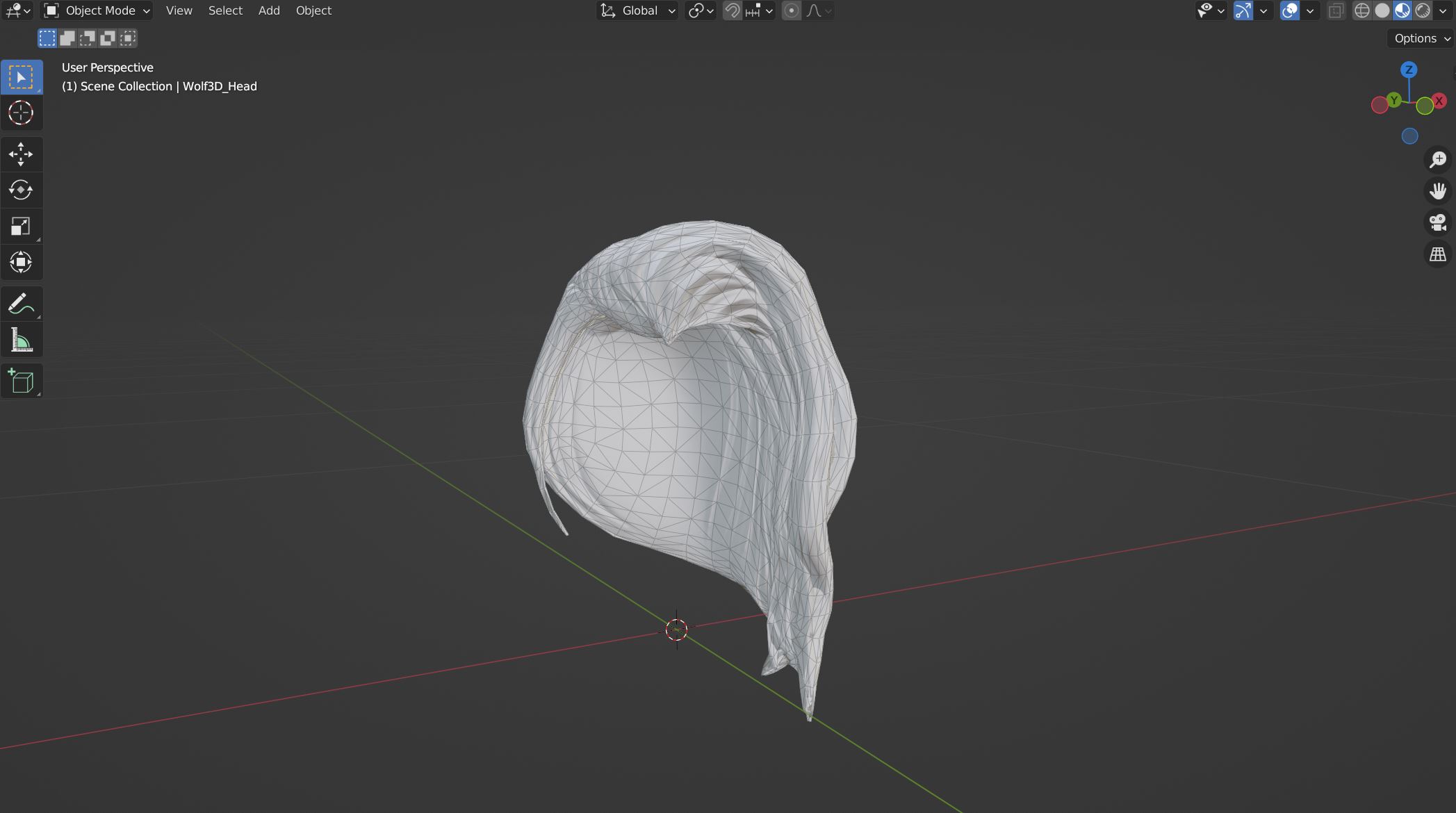Activate the 3D Cursor tool
The width and height of the screenshot is (1456, 813).
(x=21, y=113)
